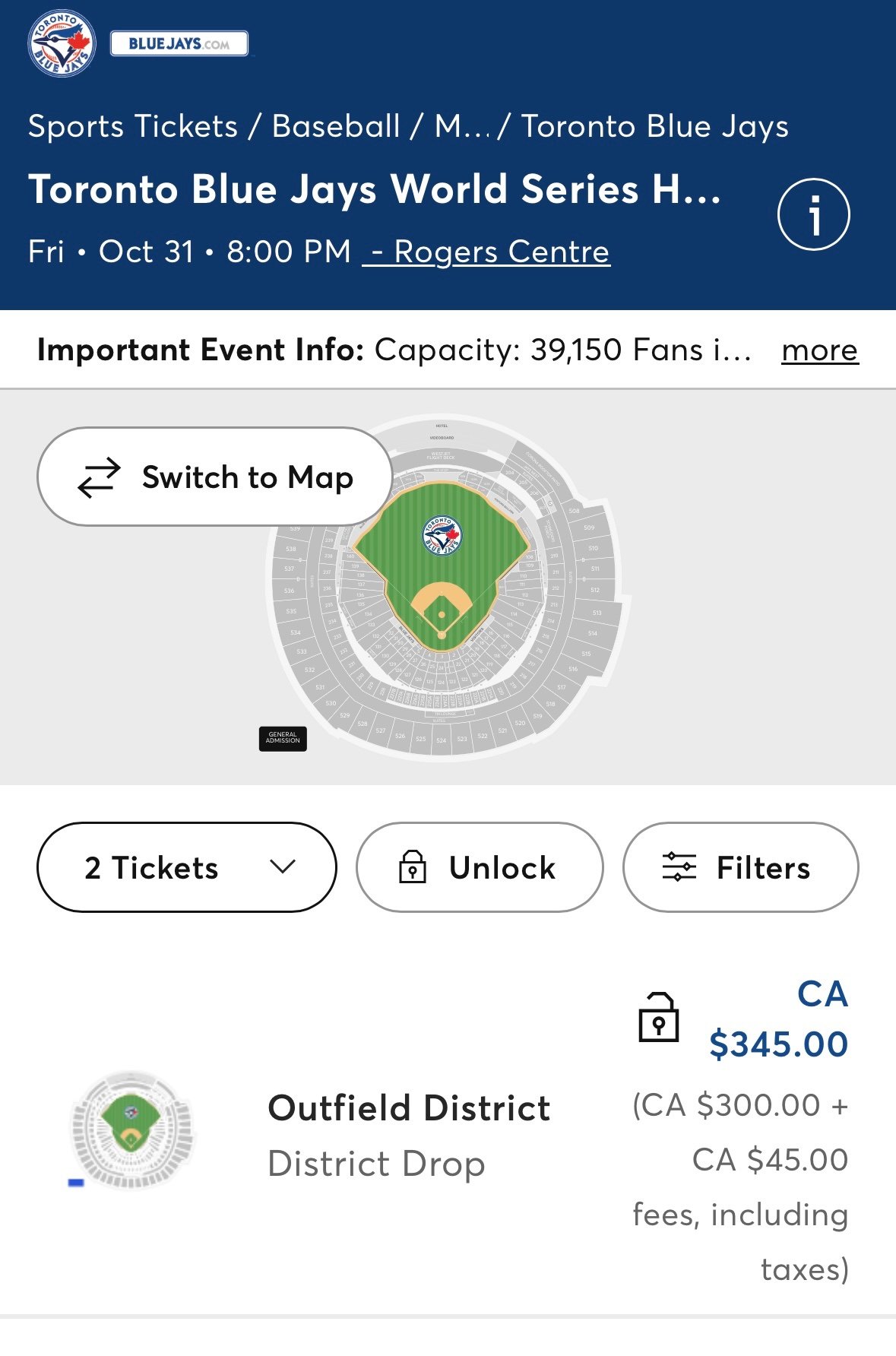Click the chevron arrow in the tickets selector
This screenshot has height=1356, width=896.
click(283, 867)
